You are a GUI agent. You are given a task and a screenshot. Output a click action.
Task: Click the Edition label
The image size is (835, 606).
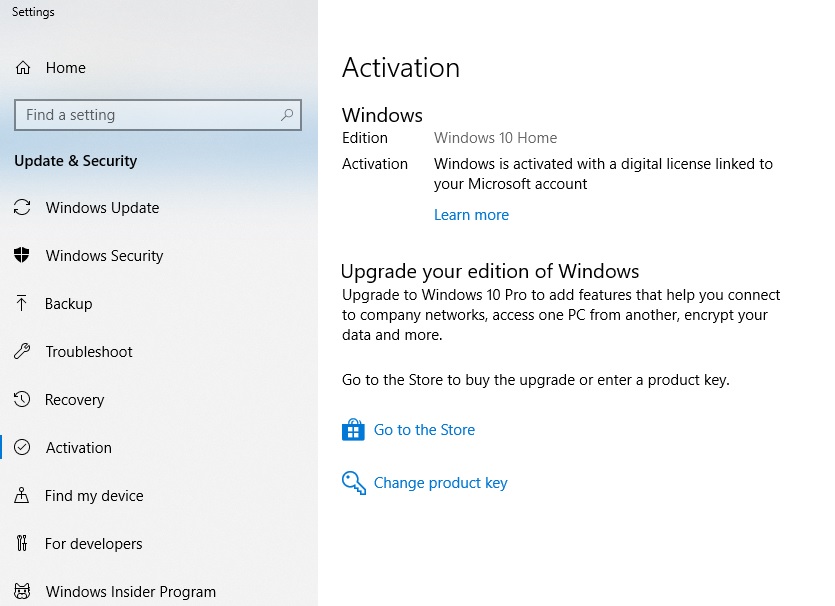click(x=365, y=138)
